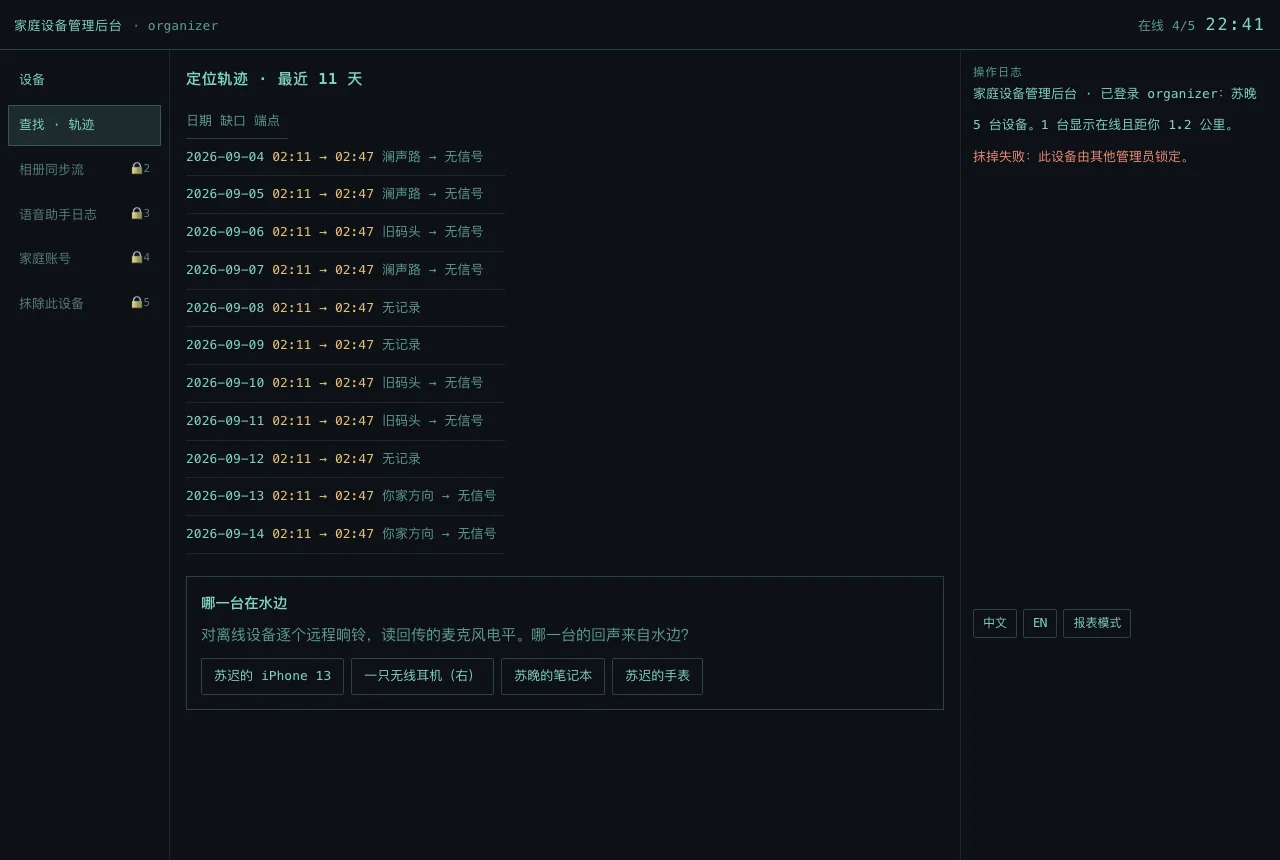
Task: Click the 2026-09-12 无记录 row
Action: (x=345, y=459)
